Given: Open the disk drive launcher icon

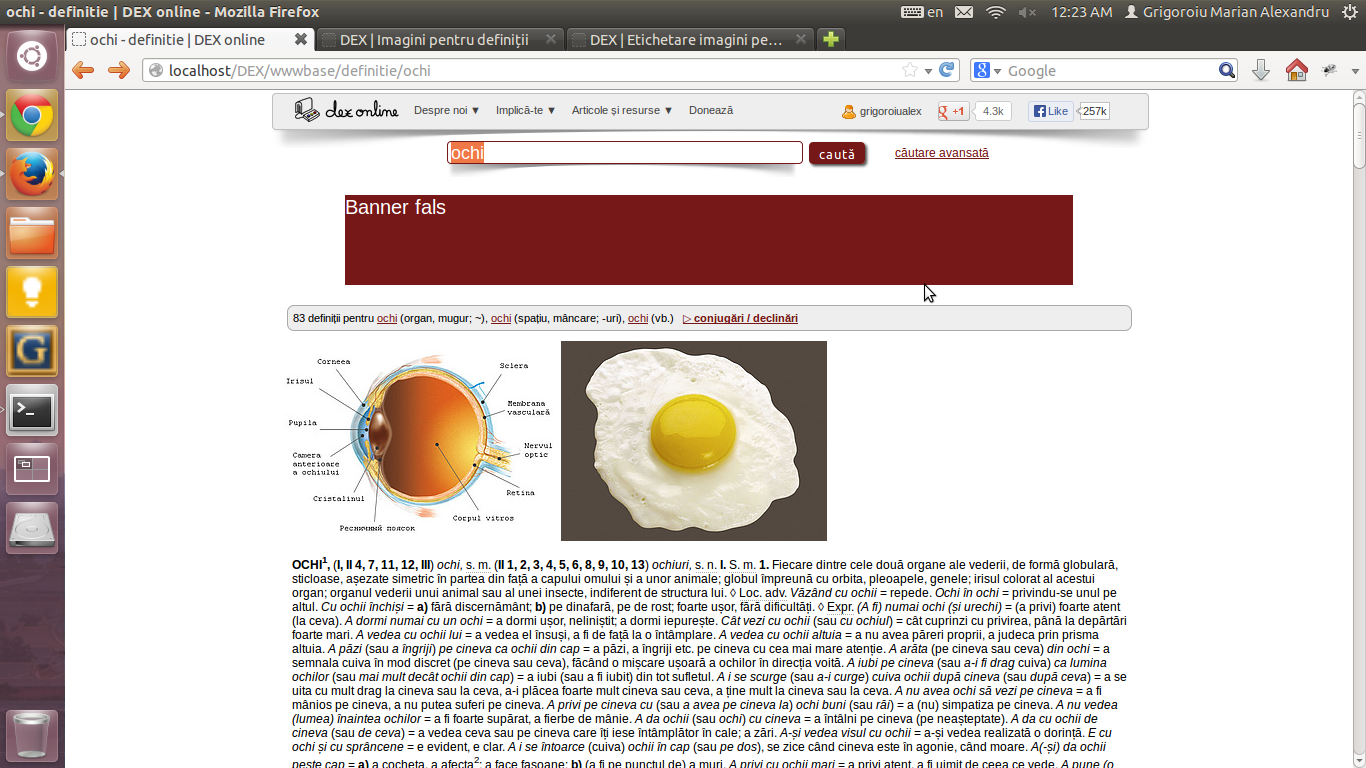Looking at the screenshot, I should 32,528.
